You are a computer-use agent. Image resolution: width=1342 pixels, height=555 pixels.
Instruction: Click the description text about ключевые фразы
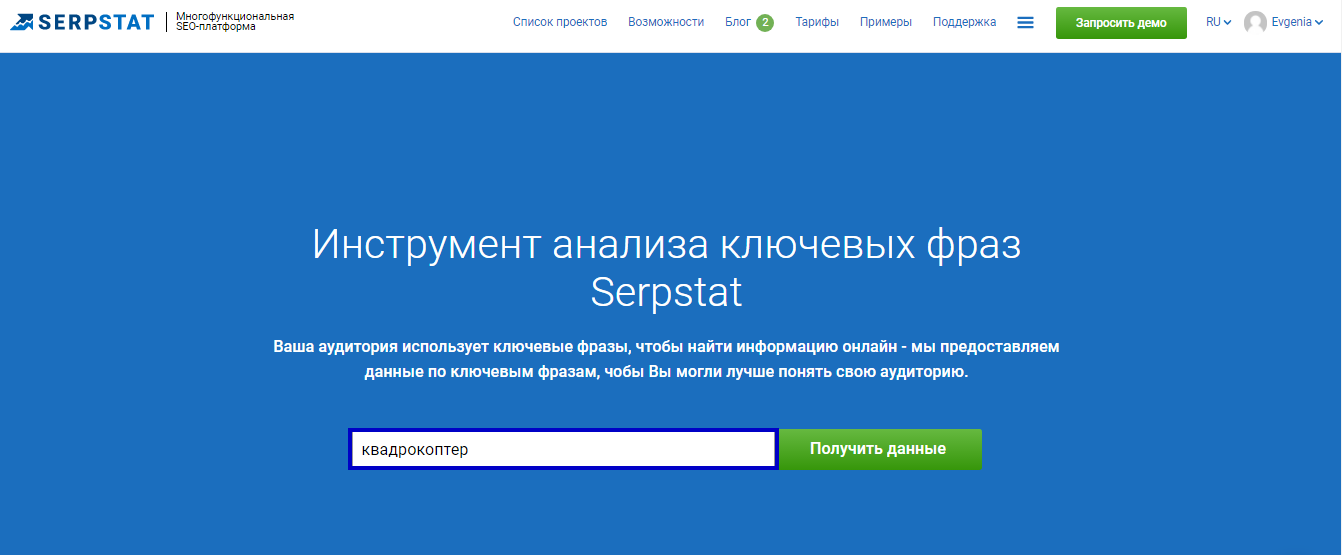(x=666, y=361)
